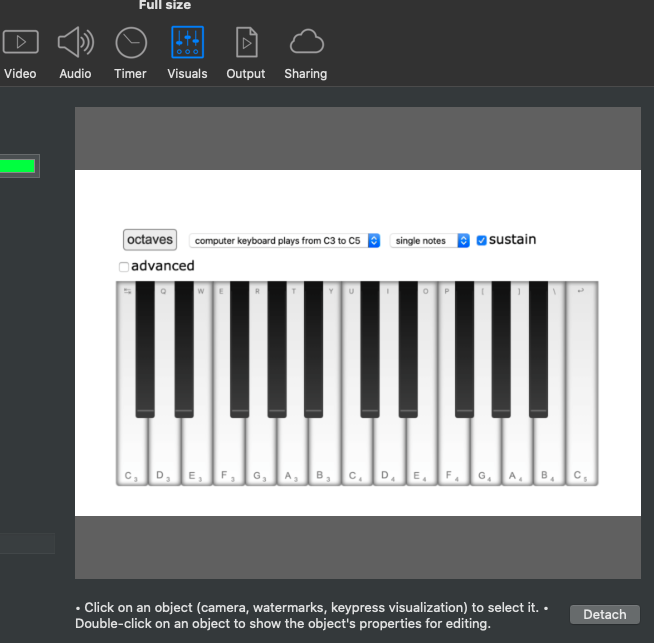This screenshot has width=654, height=643.
Task: Click the green audio level bar
Action: (x=18, y=166)
